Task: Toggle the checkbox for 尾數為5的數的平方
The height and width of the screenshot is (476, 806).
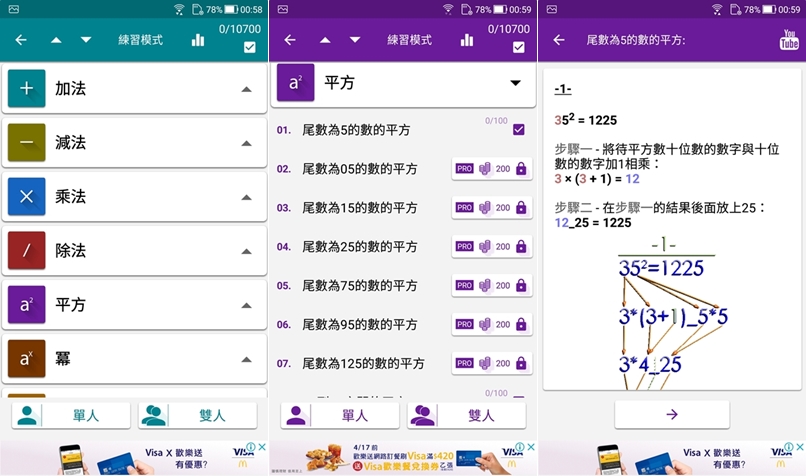Action: [519, 130]
